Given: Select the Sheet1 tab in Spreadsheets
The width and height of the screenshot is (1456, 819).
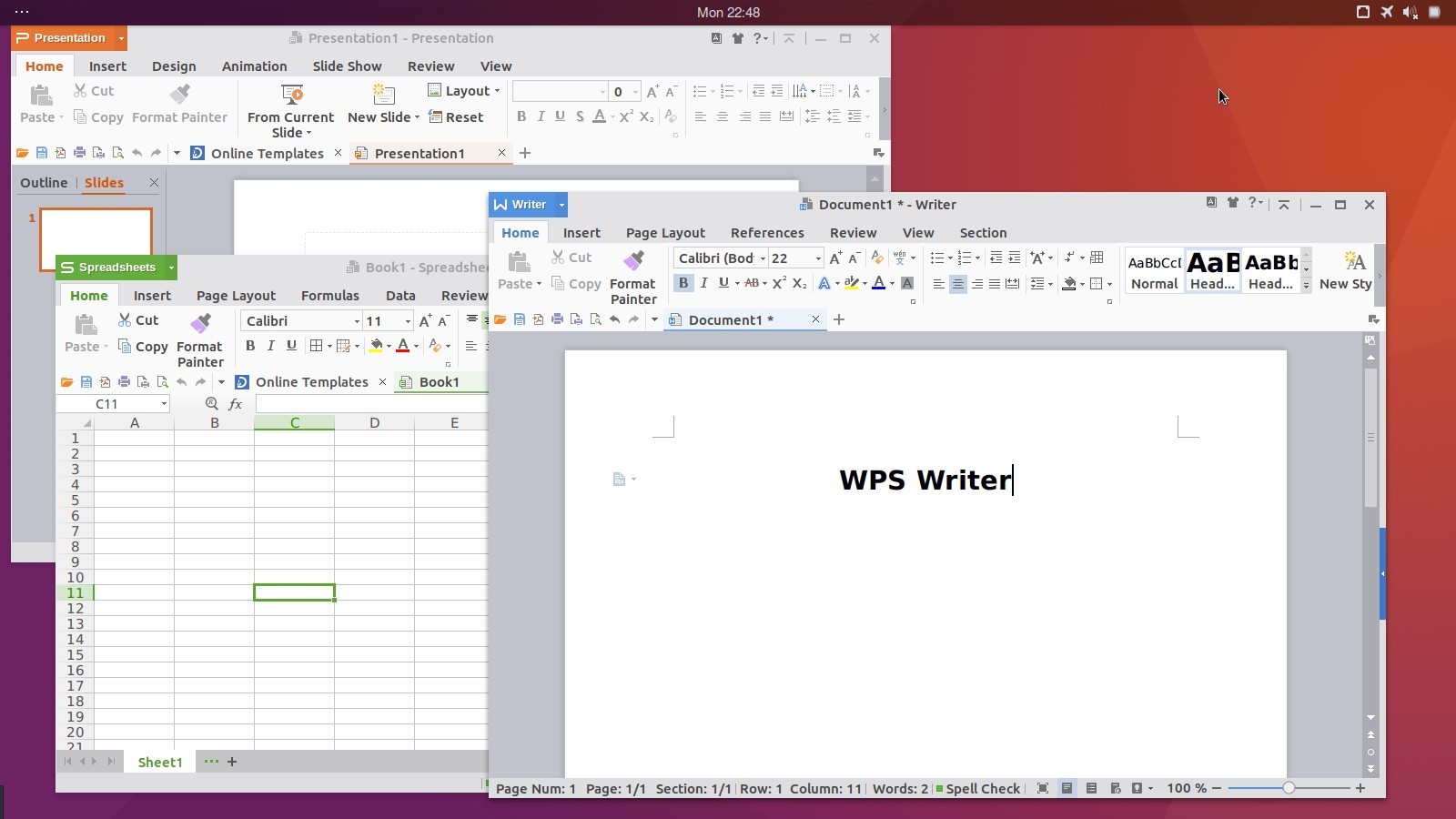Looking at the screenshot, I should pyautogui.click(x=159, y=762).
